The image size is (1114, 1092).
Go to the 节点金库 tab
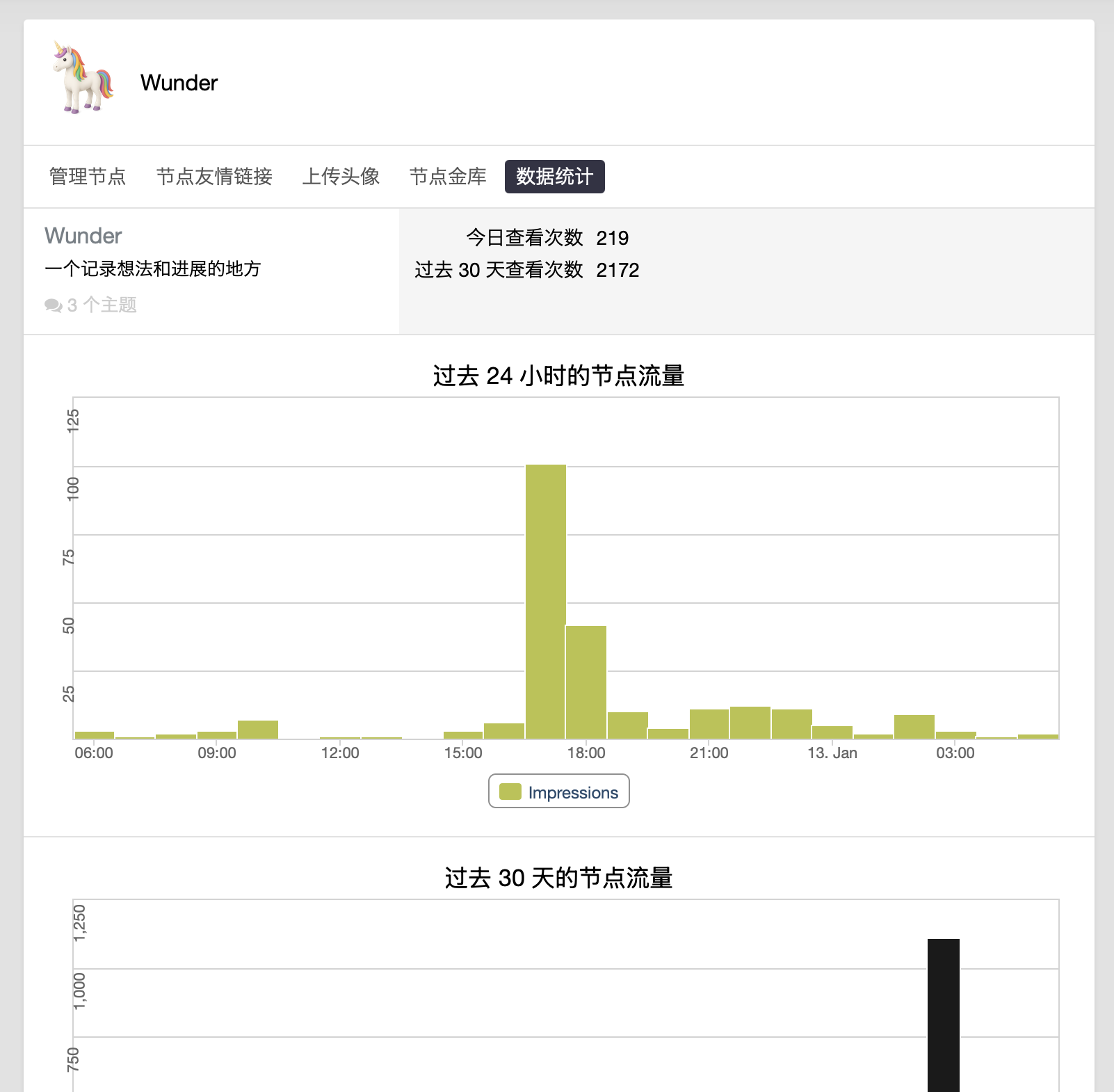point(448,177)
